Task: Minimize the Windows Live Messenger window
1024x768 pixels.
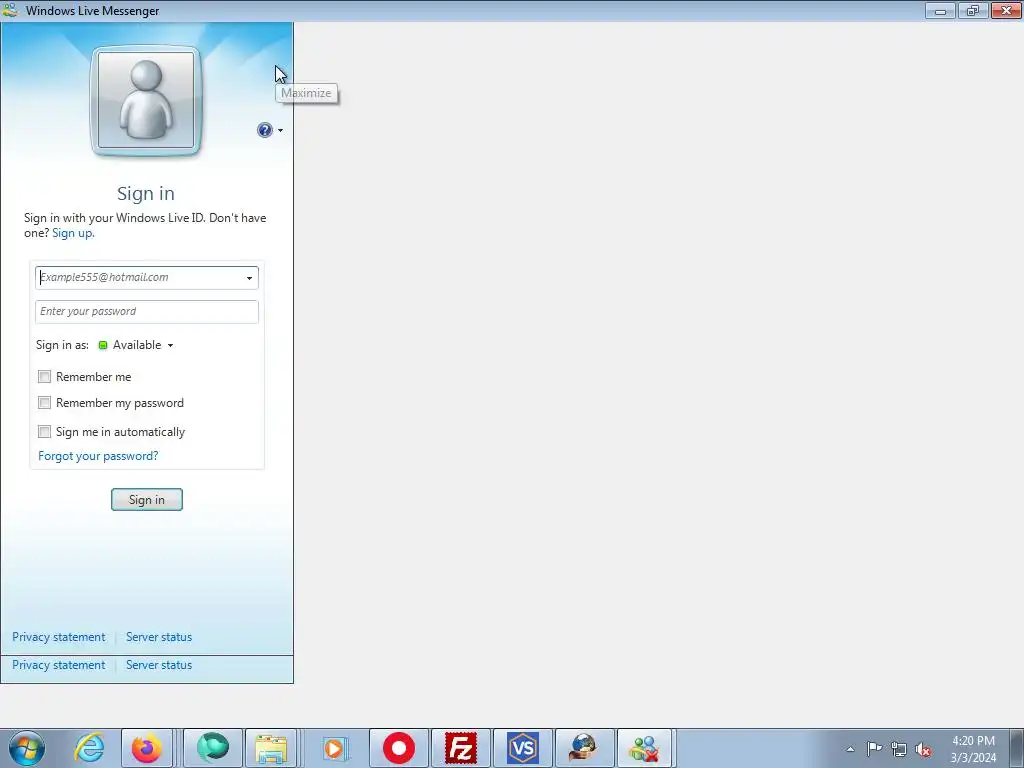Action: 940,10
